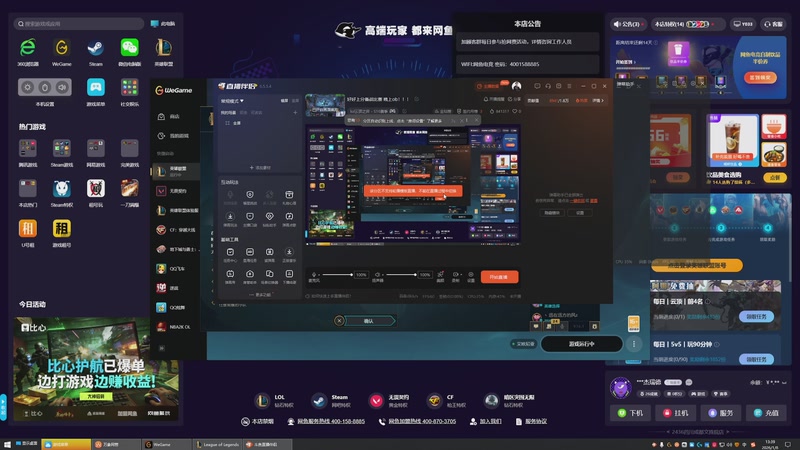Expand arrow next to microphone icon
Viewport: 800px width, 450px height.
click(x=320, y=274)
